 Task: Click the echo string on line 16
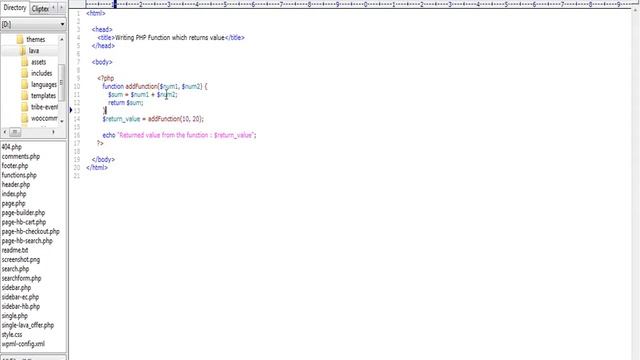pos(186,135)
